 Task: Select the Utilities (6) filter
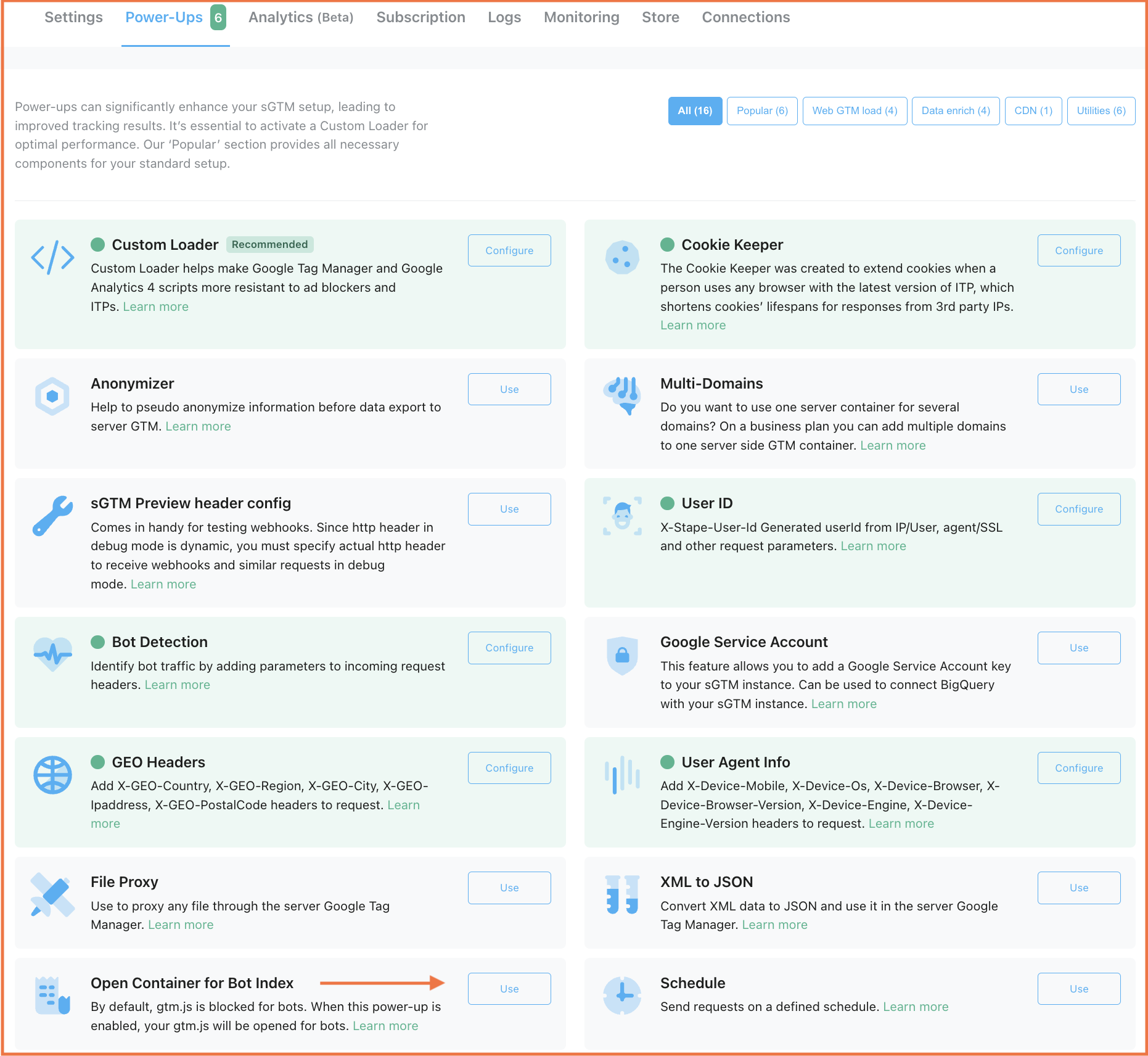(x=1101, y=111)
